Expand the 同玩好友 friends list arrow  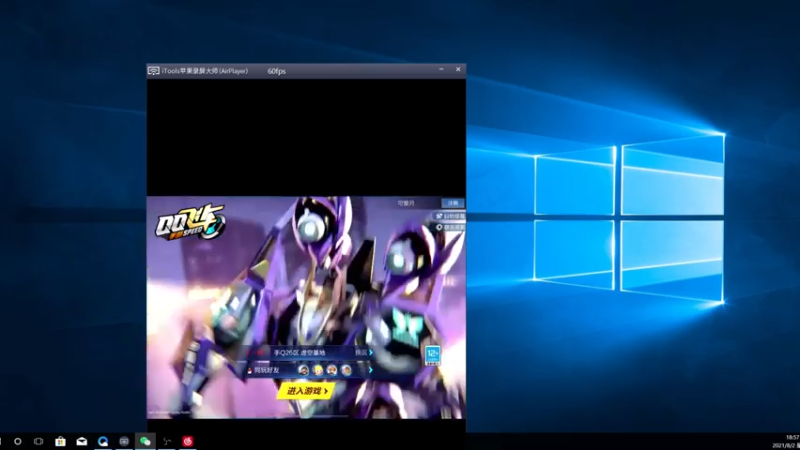370,370
